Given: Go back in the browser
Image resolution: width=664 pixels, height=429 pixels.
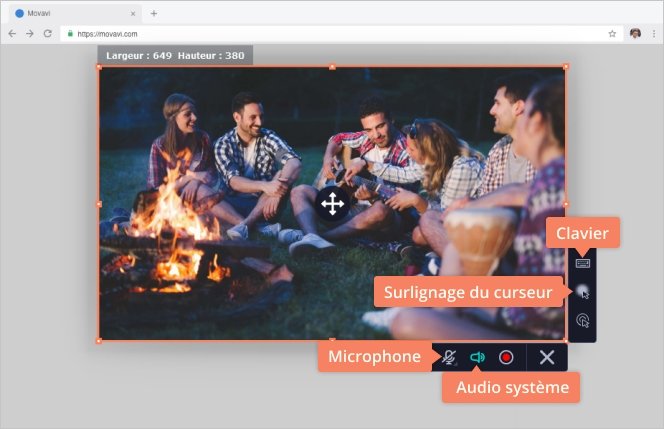Looking at the screenshot, I should [x=12, y=33].
